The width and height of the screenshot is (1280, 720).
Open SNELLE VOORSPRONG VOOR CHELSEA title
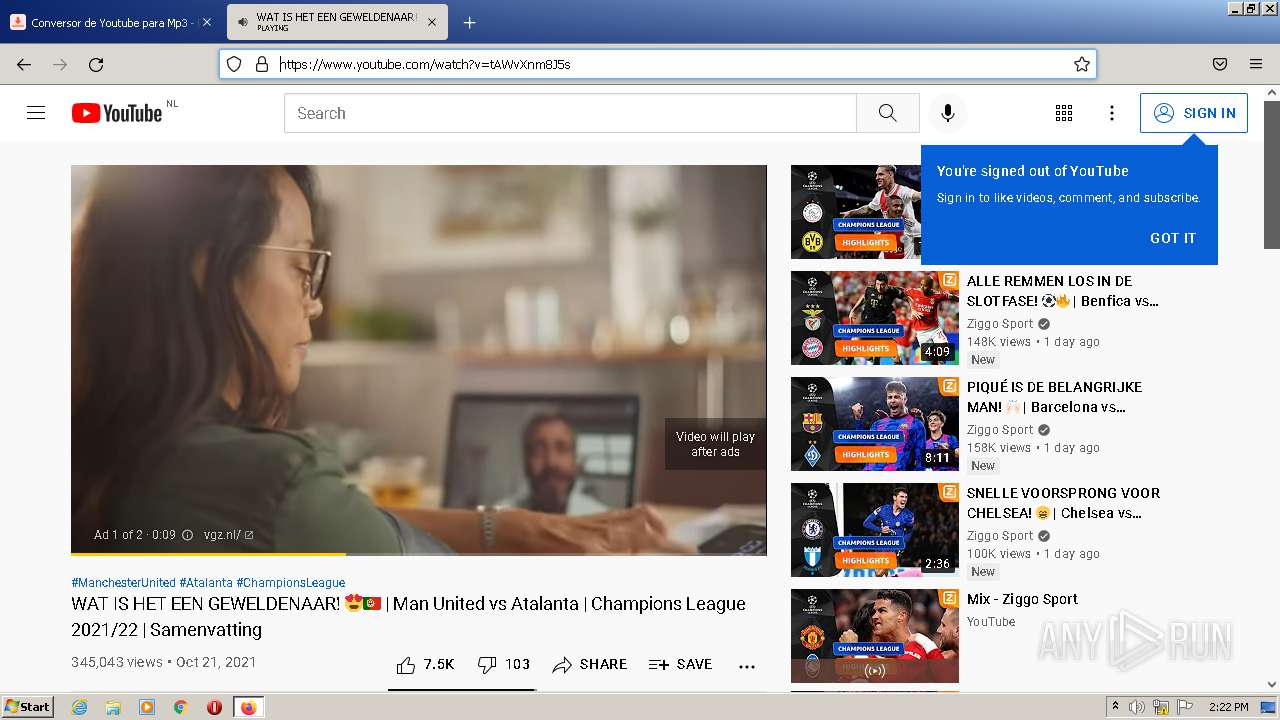click(x=1064, y=503)
